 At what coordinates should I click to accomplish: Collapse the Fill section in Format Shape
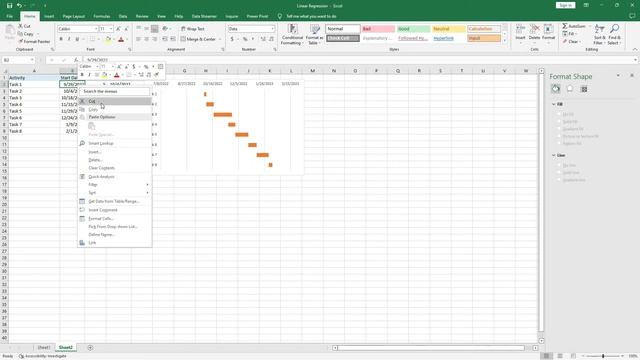[x=554, y=104]
